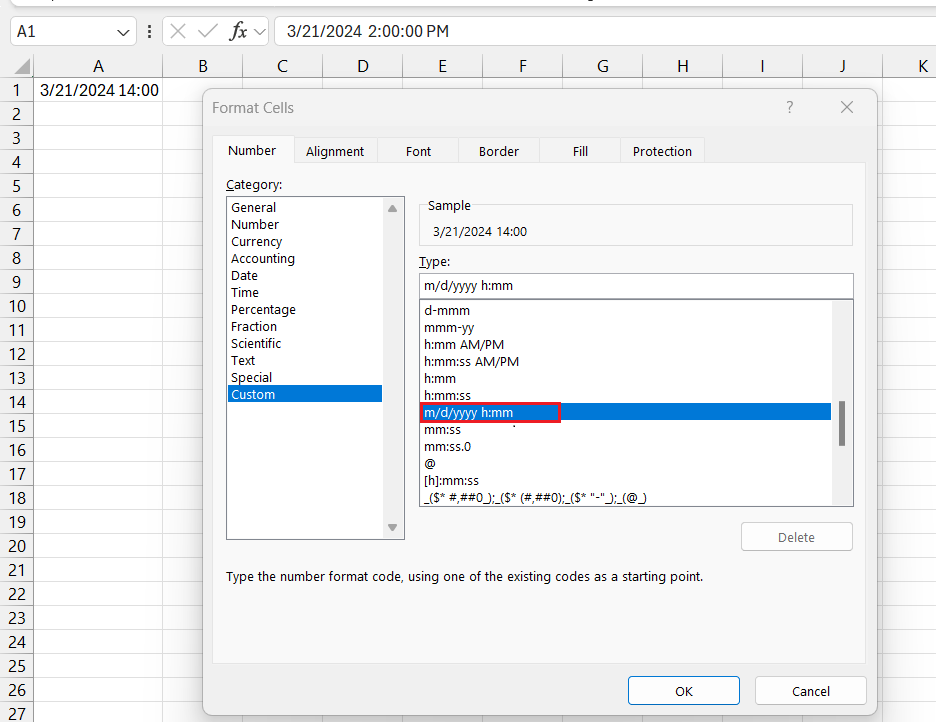Select the Date category
Image resolution: width=936 pixels, height=722 pixels.
[x=305, y=276]
